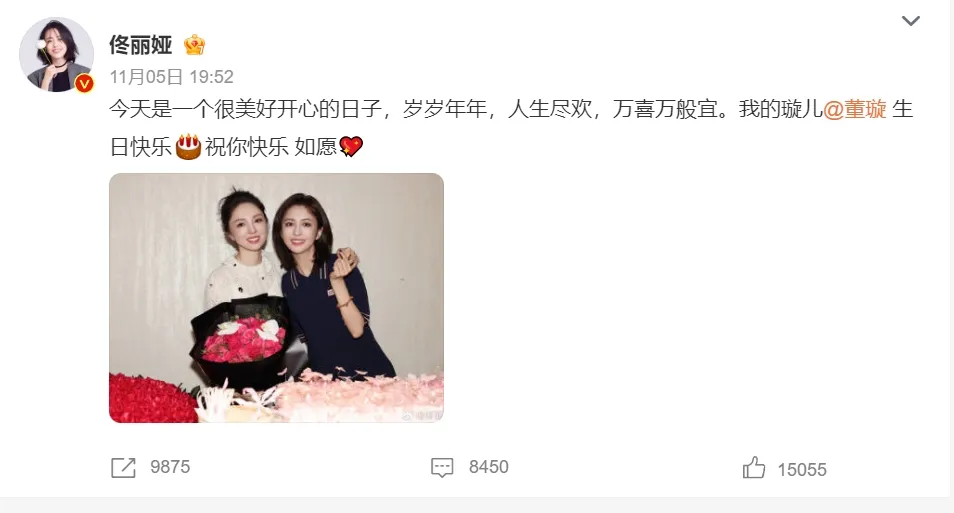
Task: Click the Weibo watermark on the photo
Action: (420, 415)
